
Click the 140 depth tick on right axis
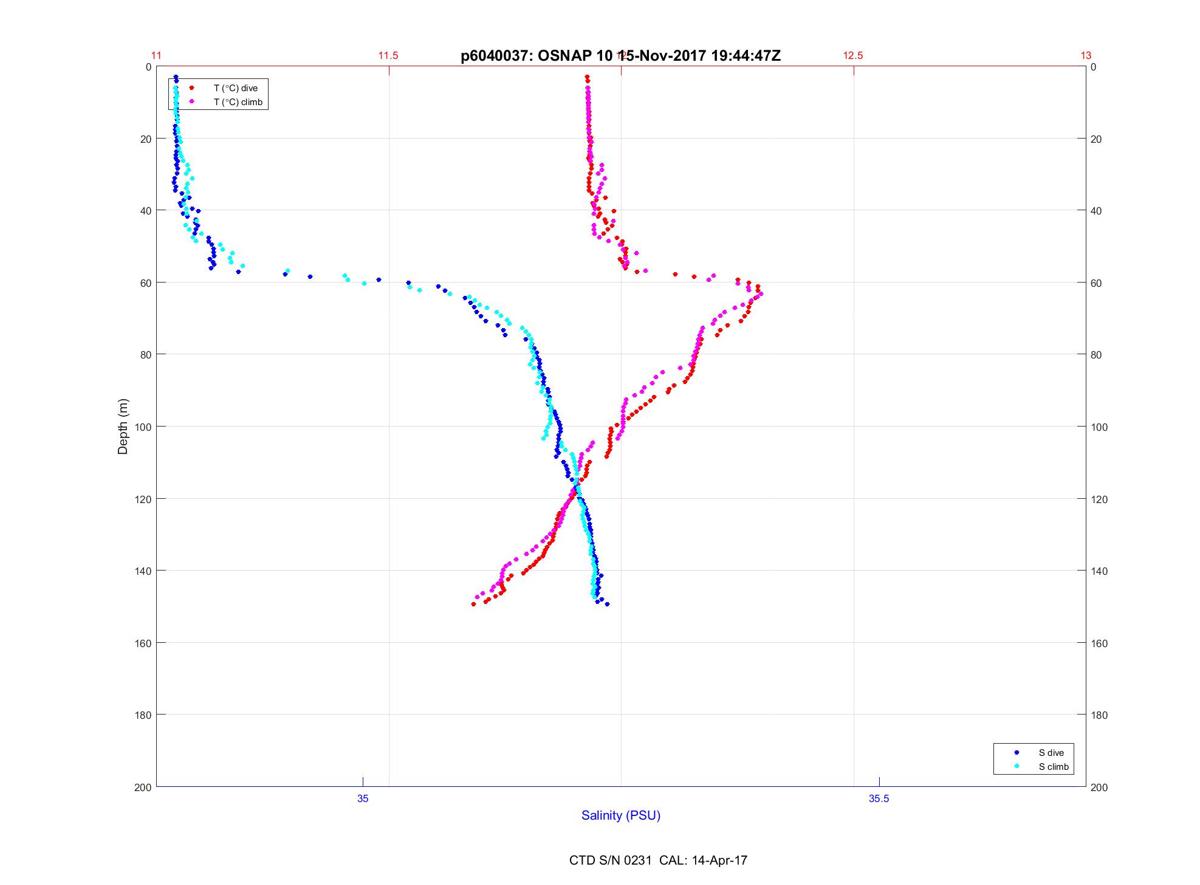pyautogui.click(x=1100, y=571)
